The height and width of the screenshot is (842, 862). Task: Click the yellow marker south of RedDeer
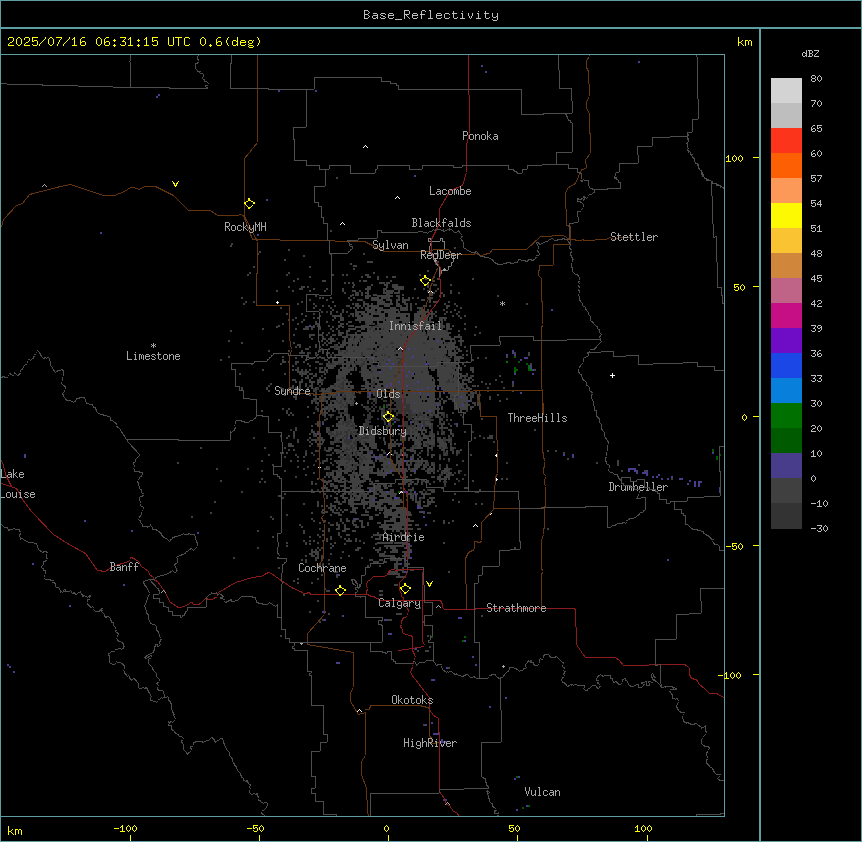[x=426, y=281]
